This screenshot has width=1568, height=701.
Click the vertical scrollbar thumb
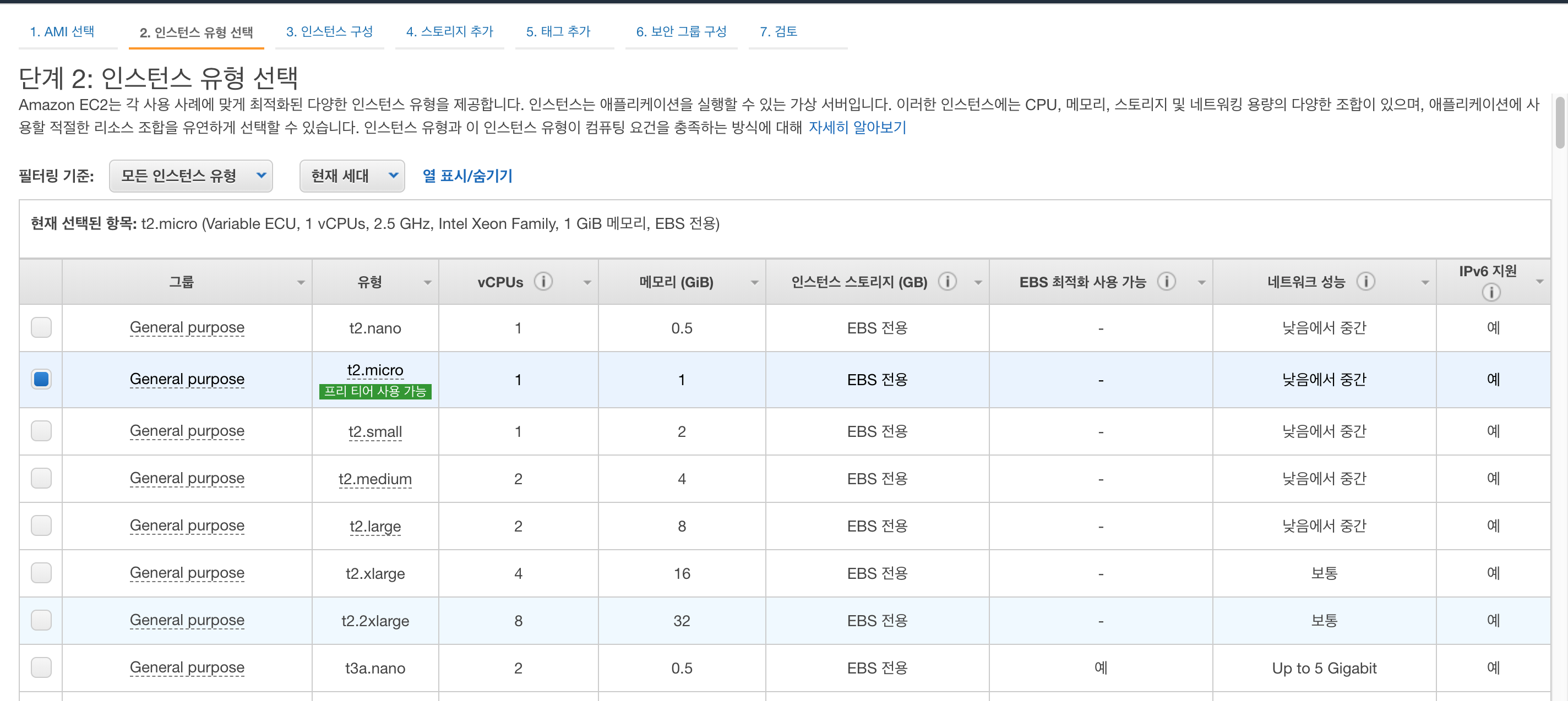tap(1560, 122)
